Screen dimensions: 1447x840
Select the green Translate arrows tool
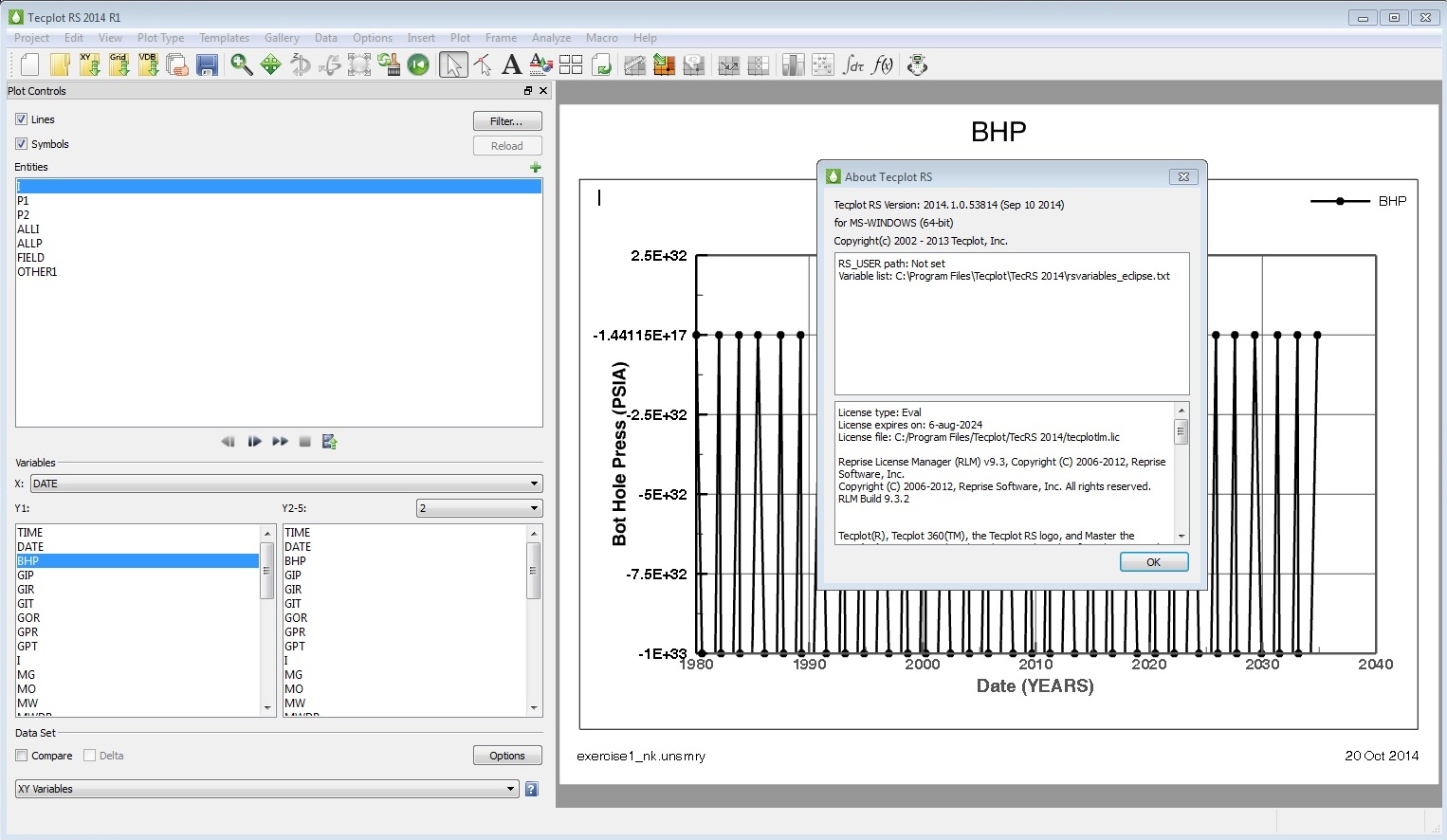pyautogui.click(x=271, y=64)
